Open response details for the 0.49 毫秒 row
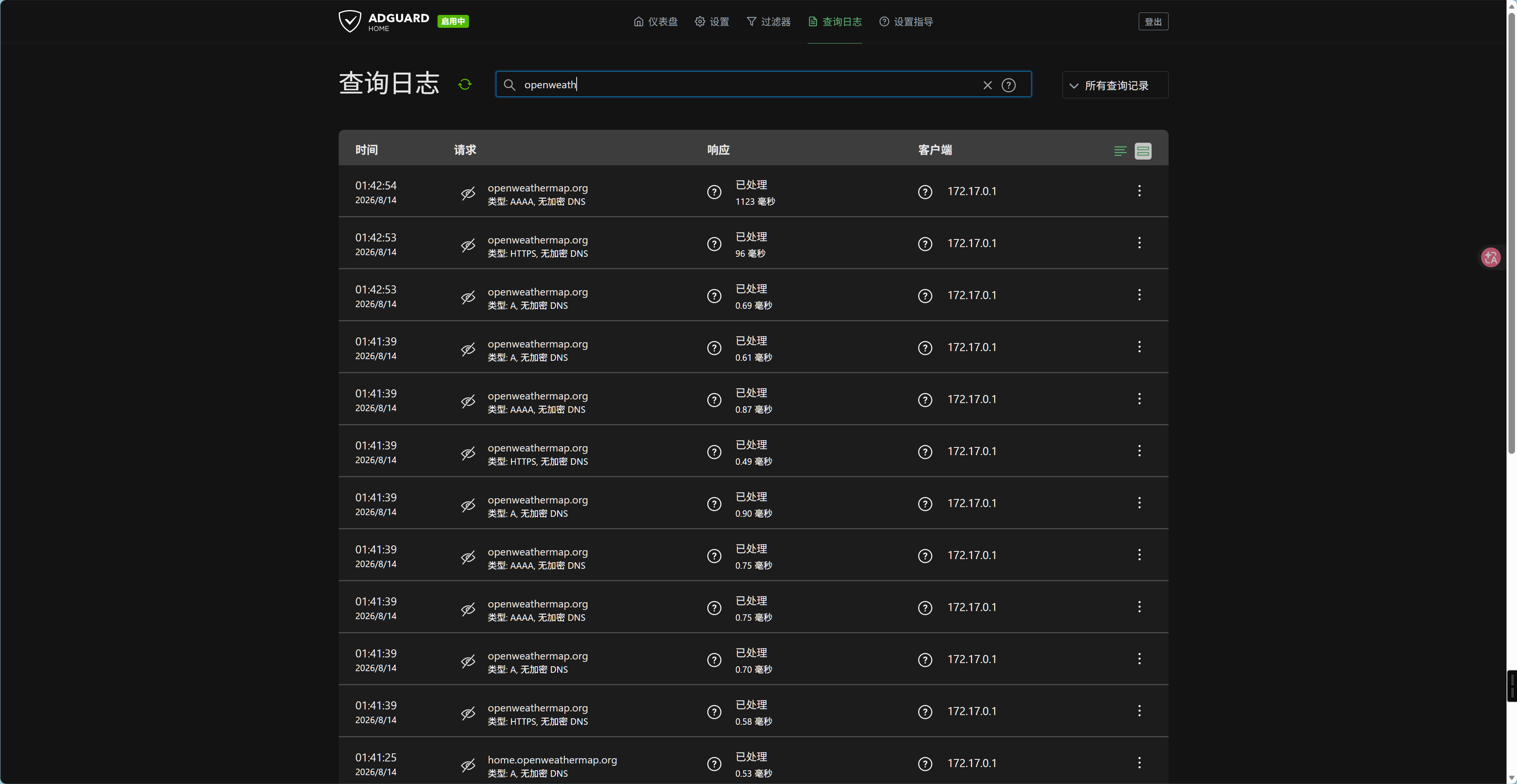 tap(714, 452)
